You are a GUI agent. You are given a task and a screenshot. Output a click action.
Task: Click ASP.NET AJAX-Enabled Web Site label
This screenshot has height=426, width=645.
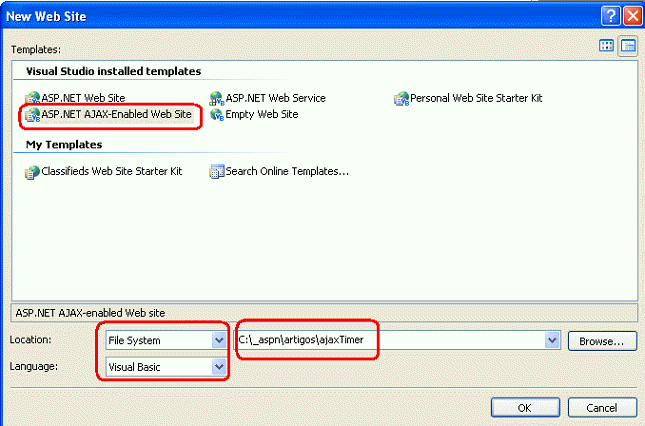click(116, 114)
